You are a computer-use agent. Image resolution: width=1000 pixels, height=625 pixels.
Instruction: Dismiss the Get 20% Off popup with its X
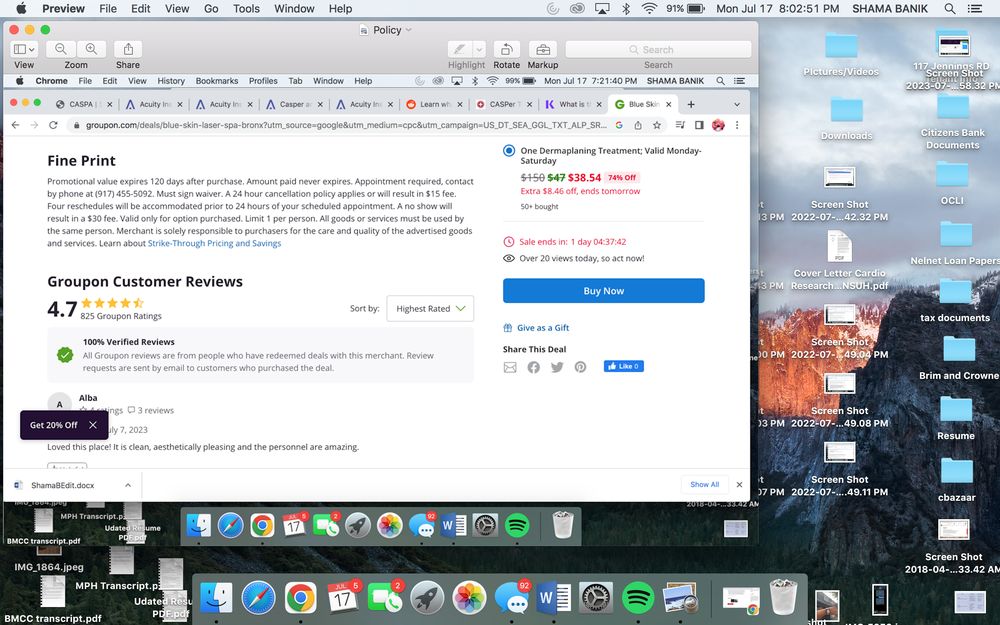click(93, 425)
